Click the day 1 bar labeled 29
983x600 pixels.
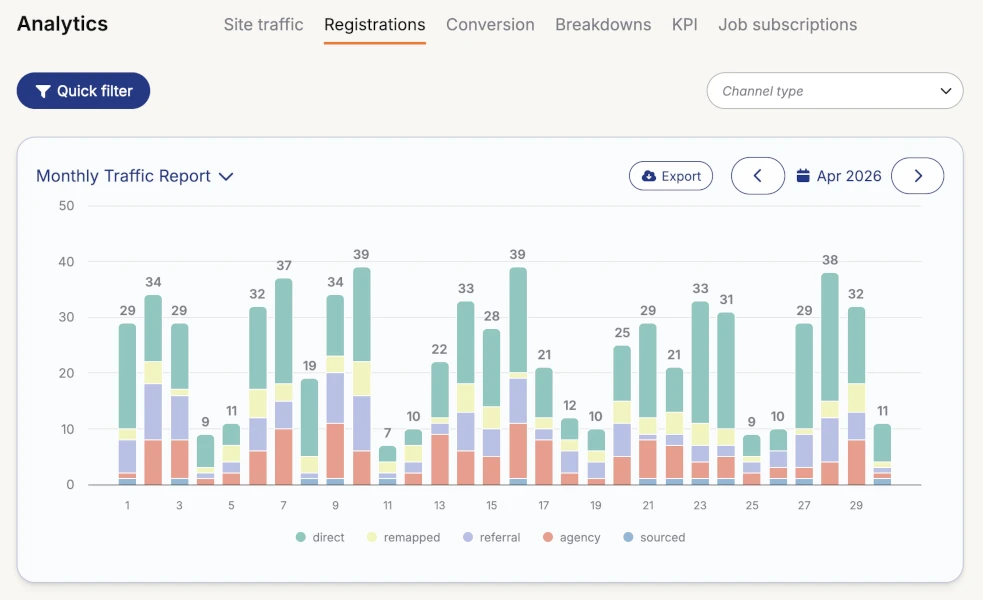127,404
